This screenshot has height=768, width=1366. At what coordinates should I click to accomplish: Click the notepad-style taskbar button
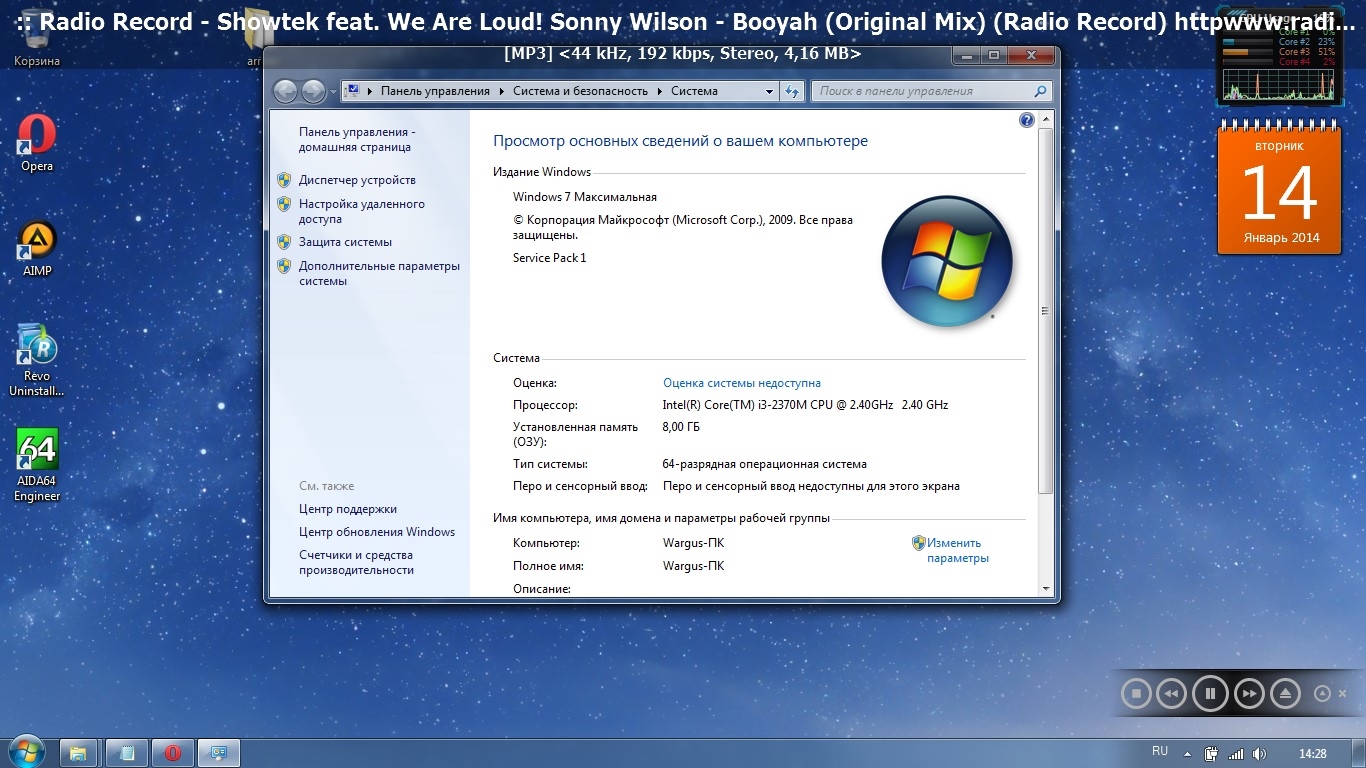127,753
